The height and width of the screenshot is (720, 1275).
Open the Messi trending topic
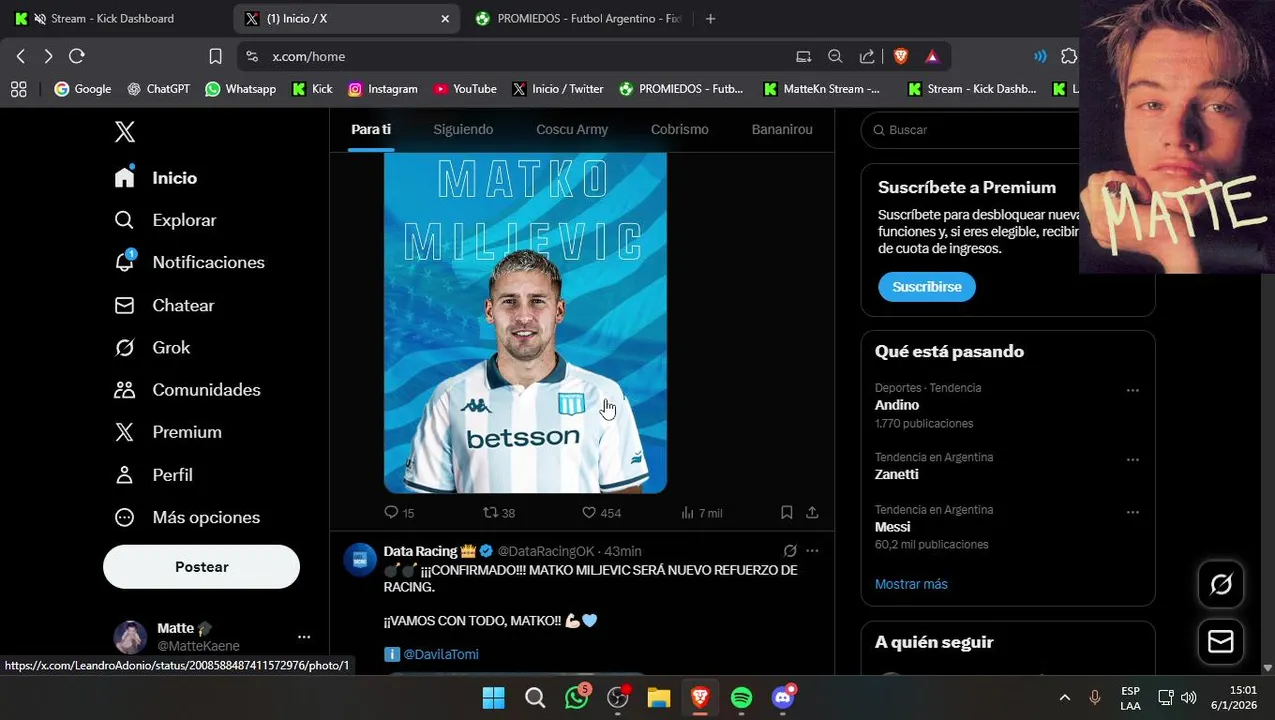893,527
